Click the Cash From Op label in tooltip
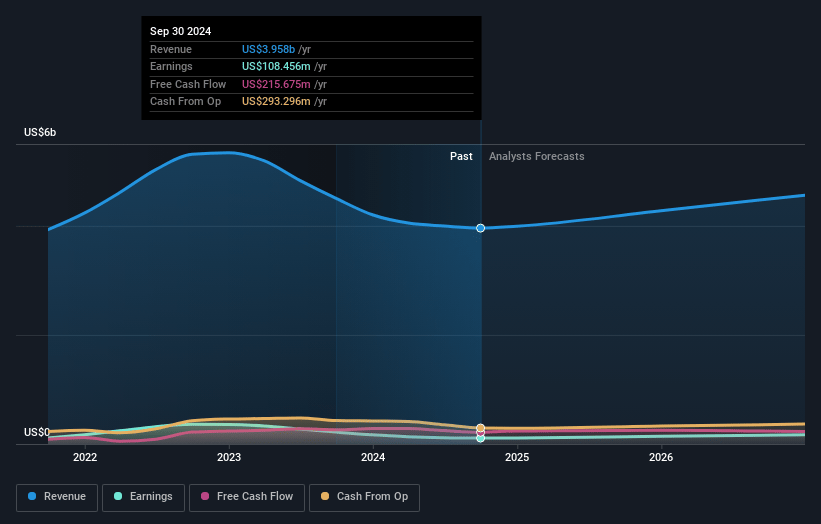821x524 pixels. (x=185, y=102)
